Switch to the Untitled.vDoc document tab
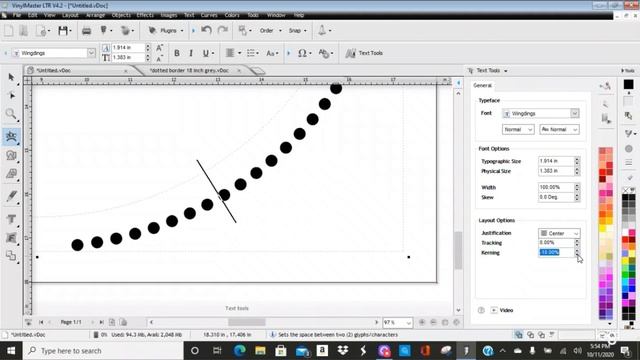 point(53,71)
